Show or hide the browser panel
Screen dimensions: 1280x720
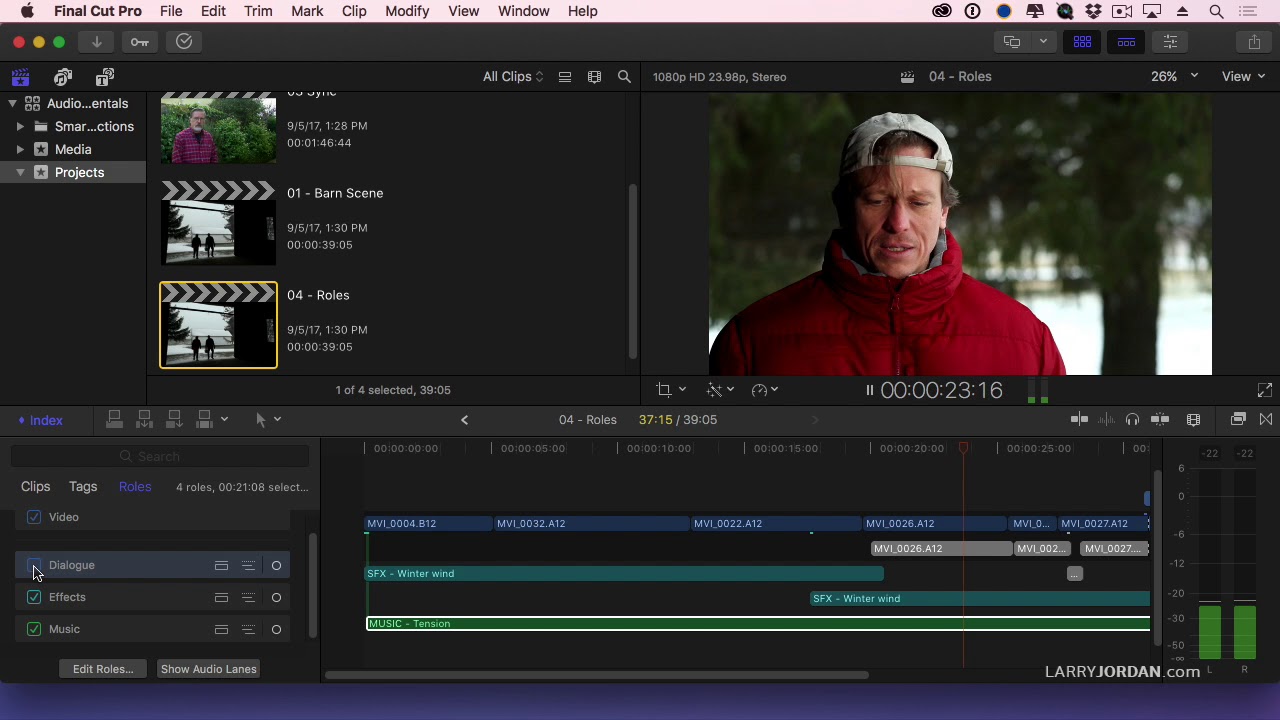tap(1082, 42)
